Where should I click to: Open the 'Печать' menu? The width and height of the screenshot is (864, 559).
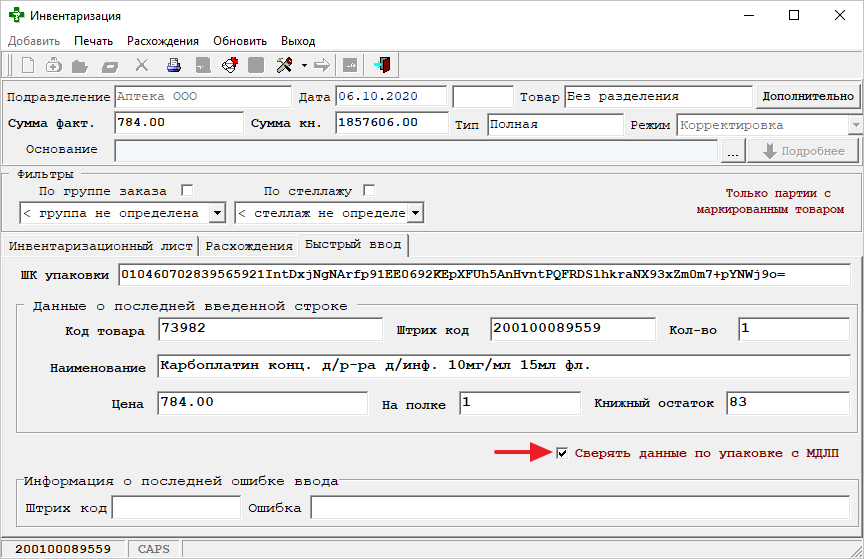click(93, 41)
